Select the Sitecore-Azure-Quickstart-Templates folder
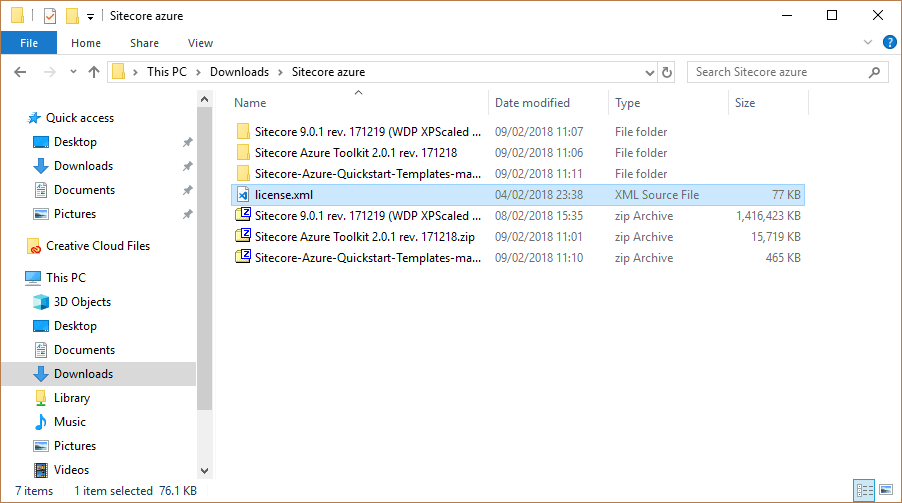 [368, 174]
